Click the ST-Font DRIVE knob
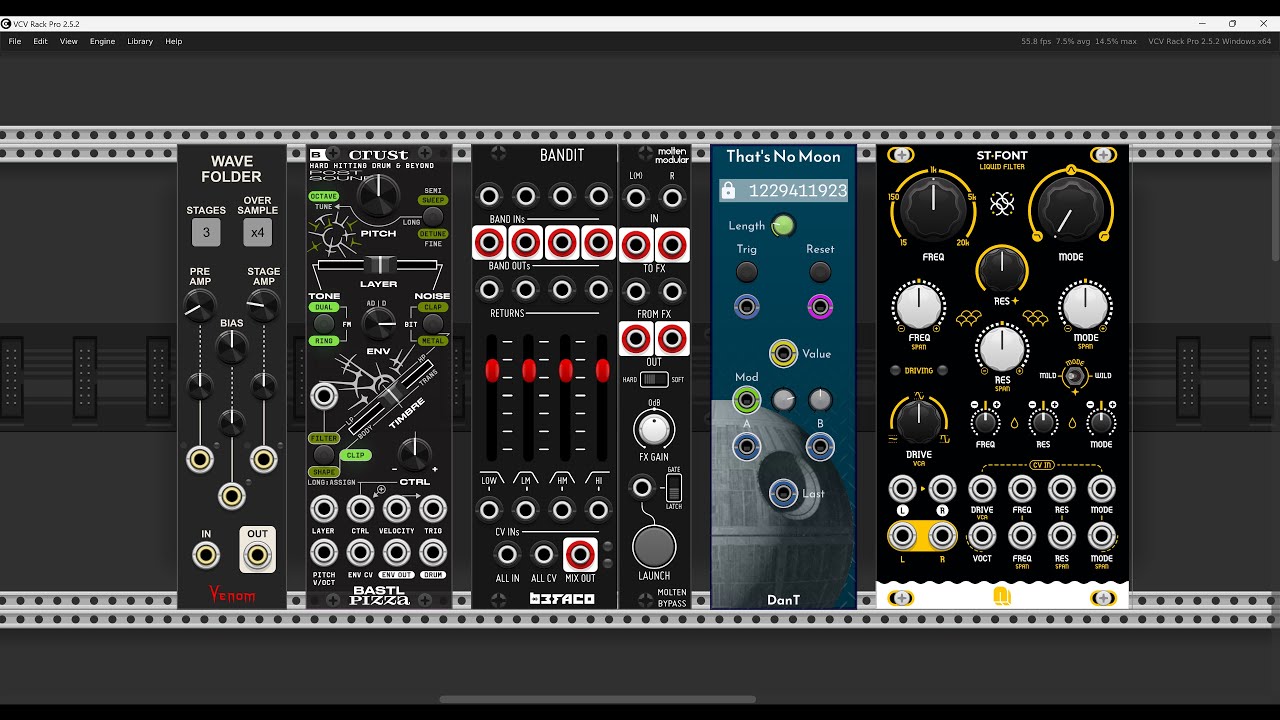This screenshot has height=720, width=1280. tap(919, 419)
